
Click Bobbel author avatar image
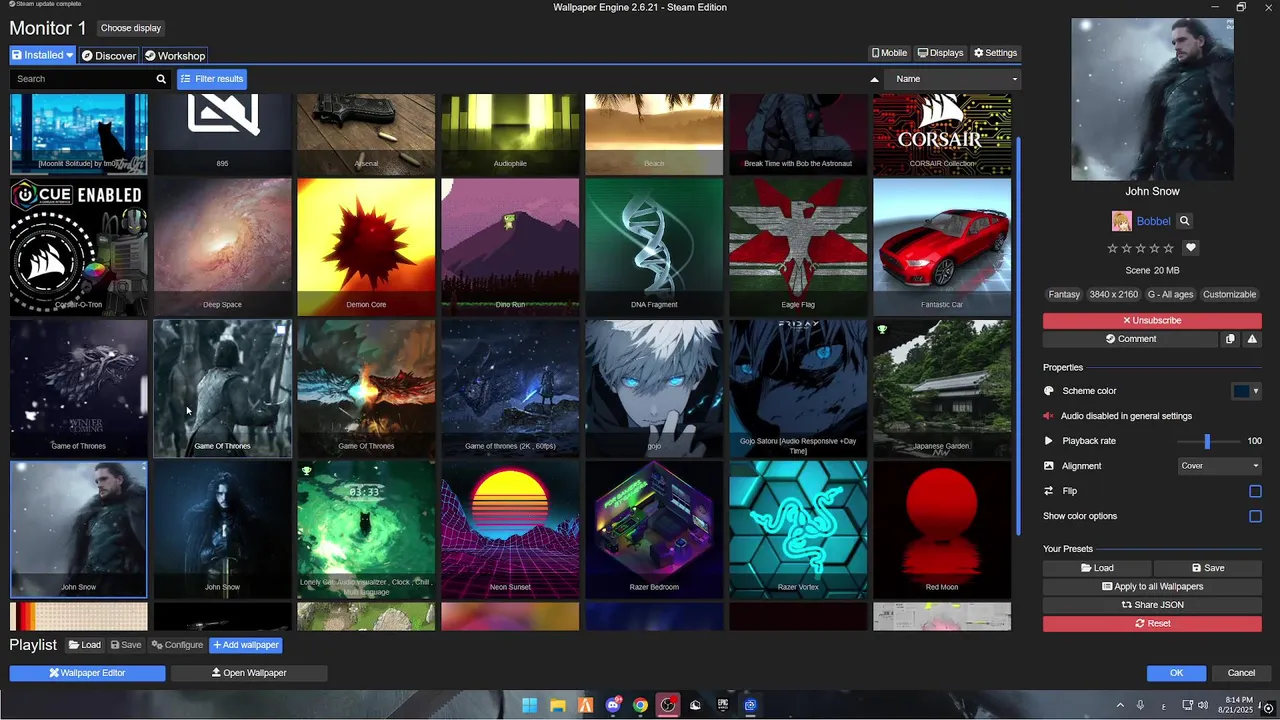click(x=1122, y=221)
